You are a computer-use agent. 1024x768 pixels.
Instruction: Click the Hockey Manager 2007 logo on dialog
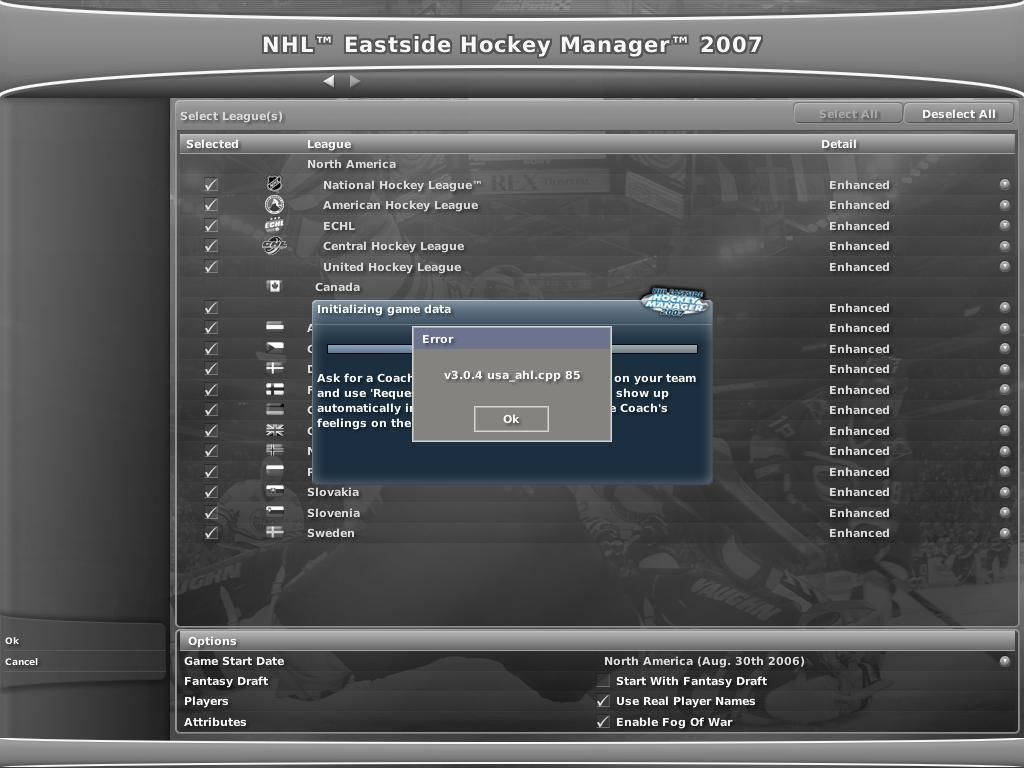pos(675,302)
